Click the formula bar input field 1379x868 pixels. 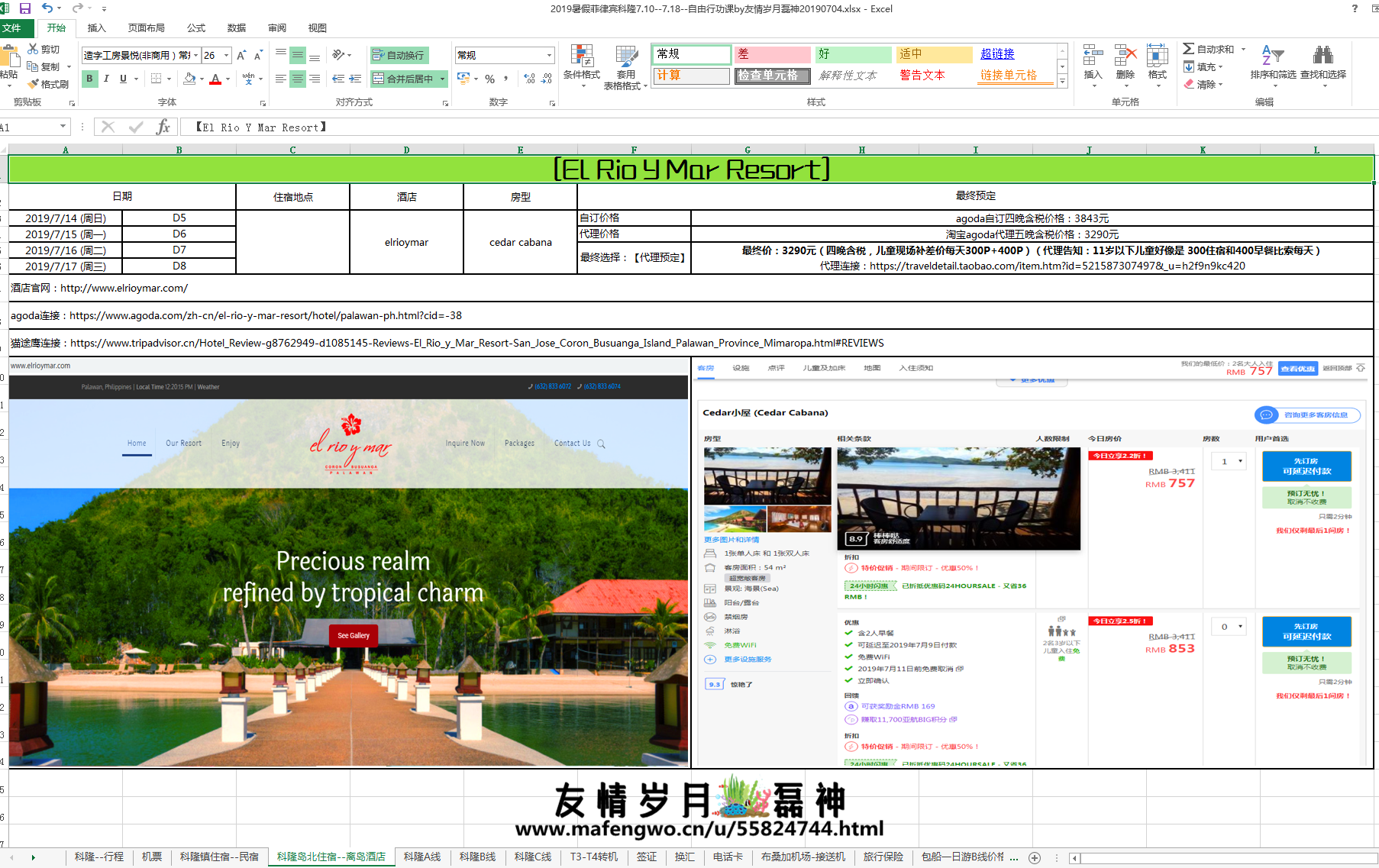pyautogui.click(x=779, y=127)
